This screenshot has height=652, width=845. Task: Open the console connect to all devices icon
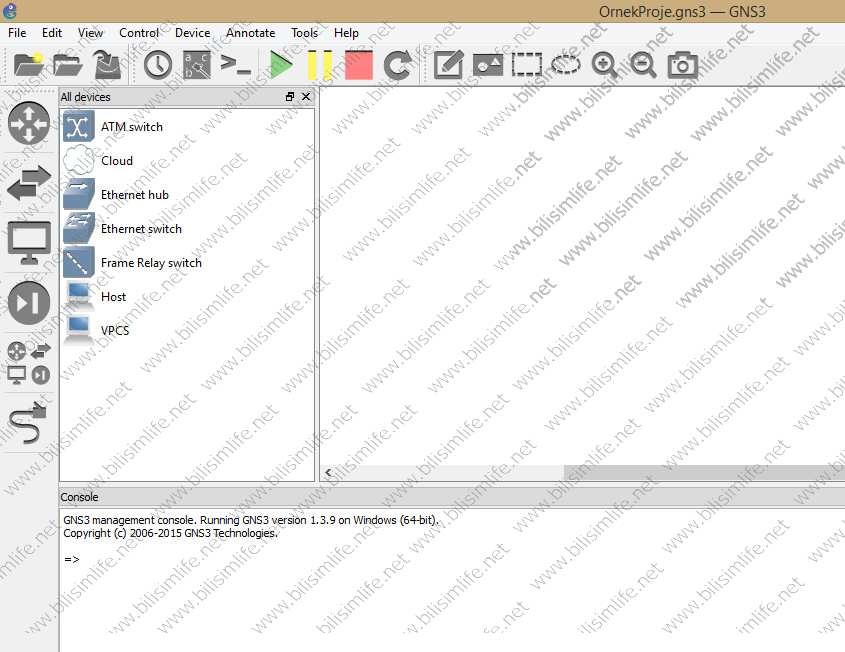[235, 66]
